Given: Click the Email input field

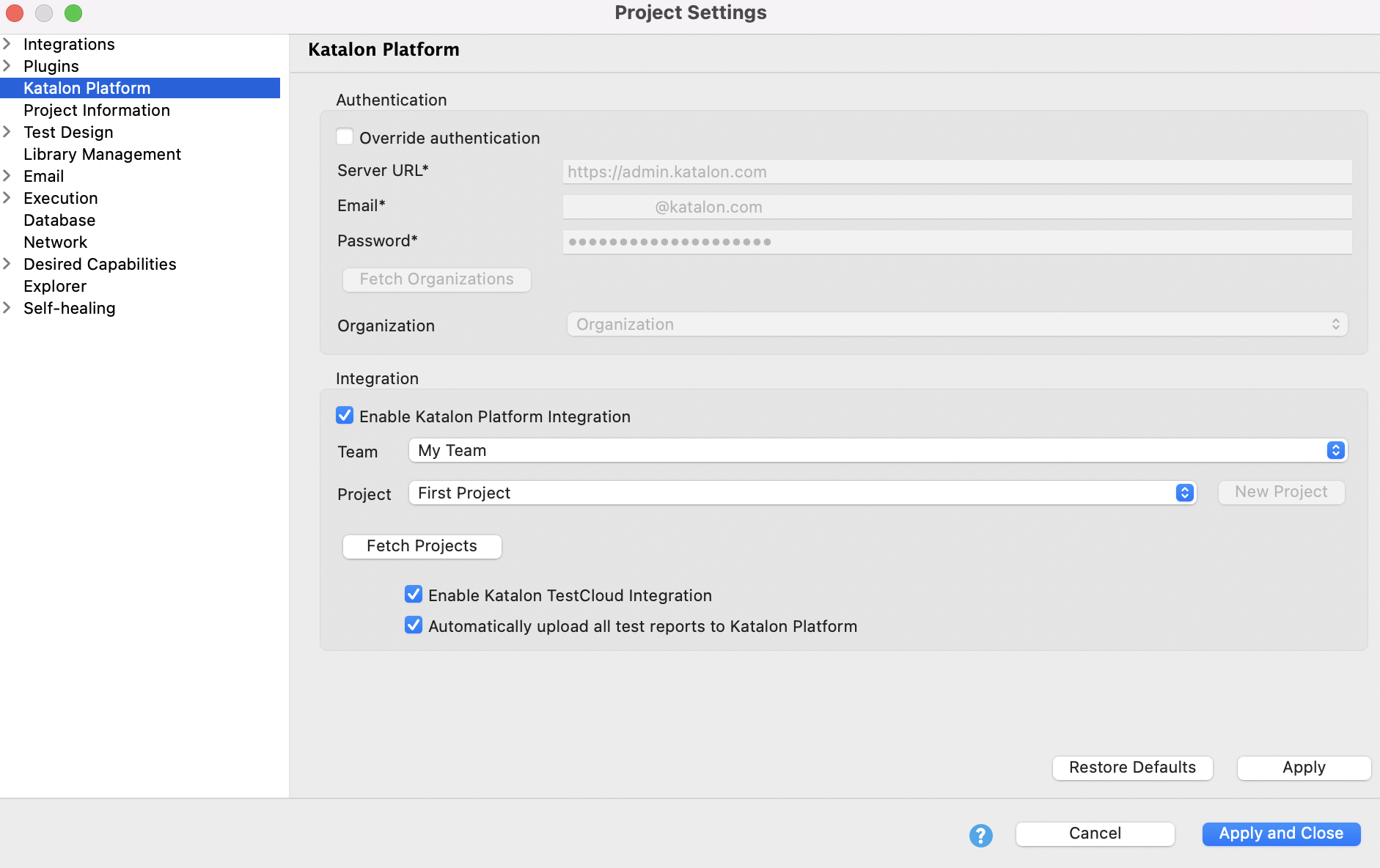Looking at the screenshot, I should (957, 207).
